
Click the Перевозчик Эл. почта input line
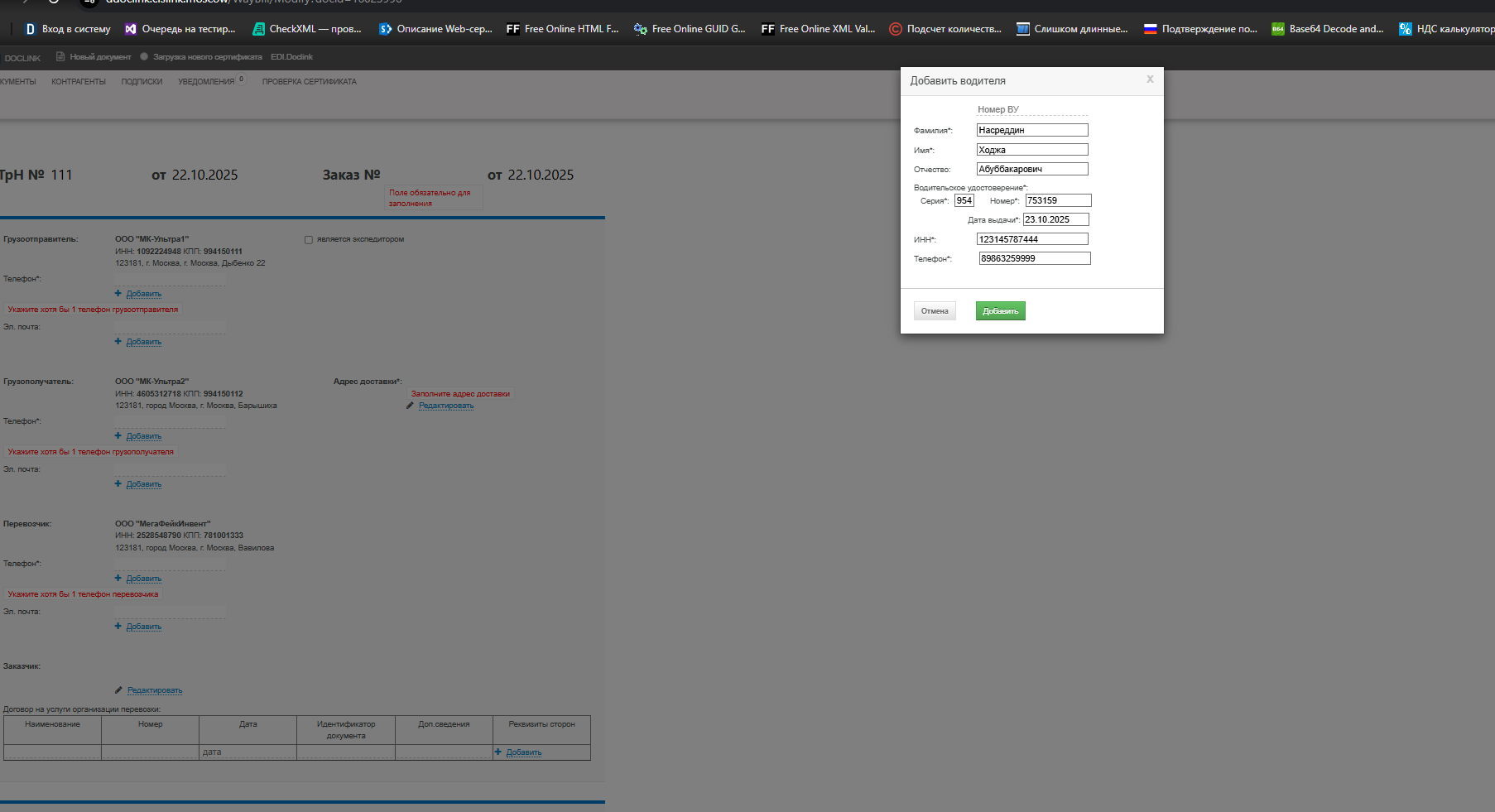click(170, 612)
